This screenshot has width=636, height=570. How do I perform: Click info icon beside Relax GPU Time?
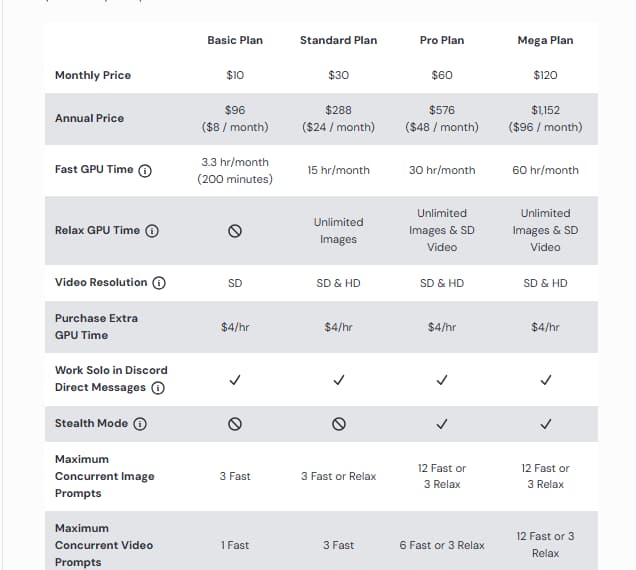152,231
